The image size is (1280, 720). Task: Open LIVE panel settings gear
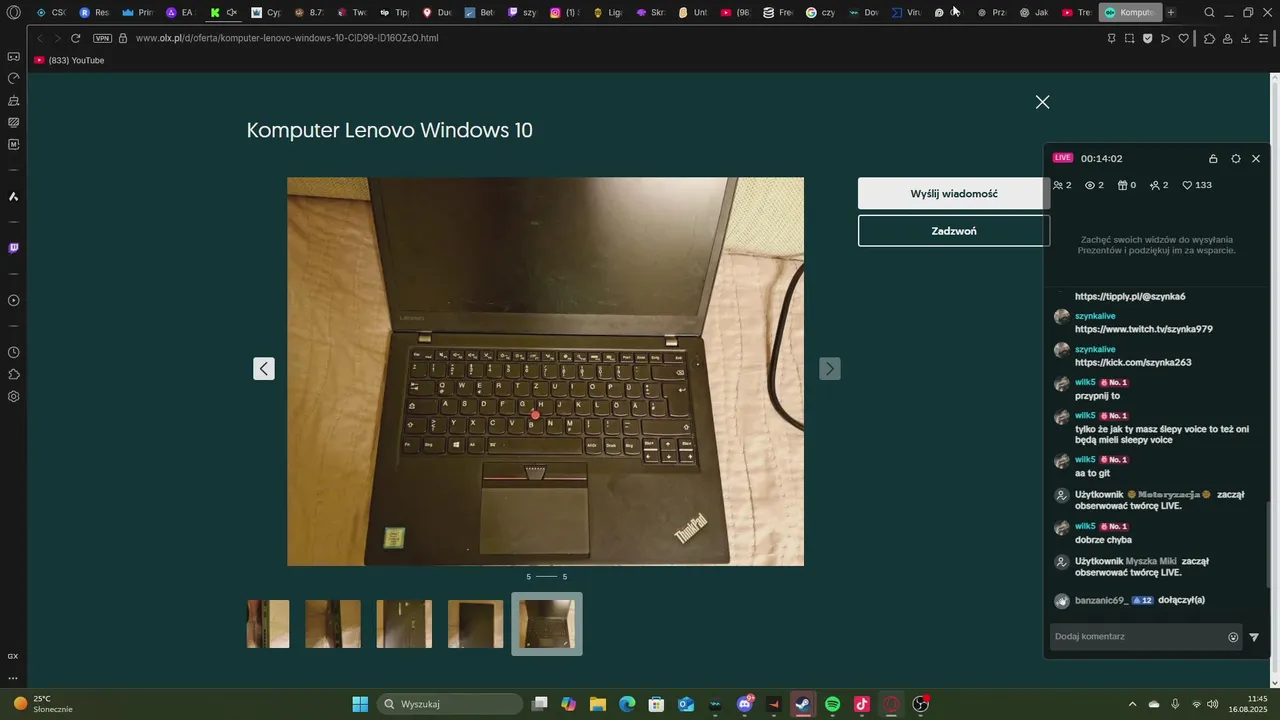(1236, 158)
